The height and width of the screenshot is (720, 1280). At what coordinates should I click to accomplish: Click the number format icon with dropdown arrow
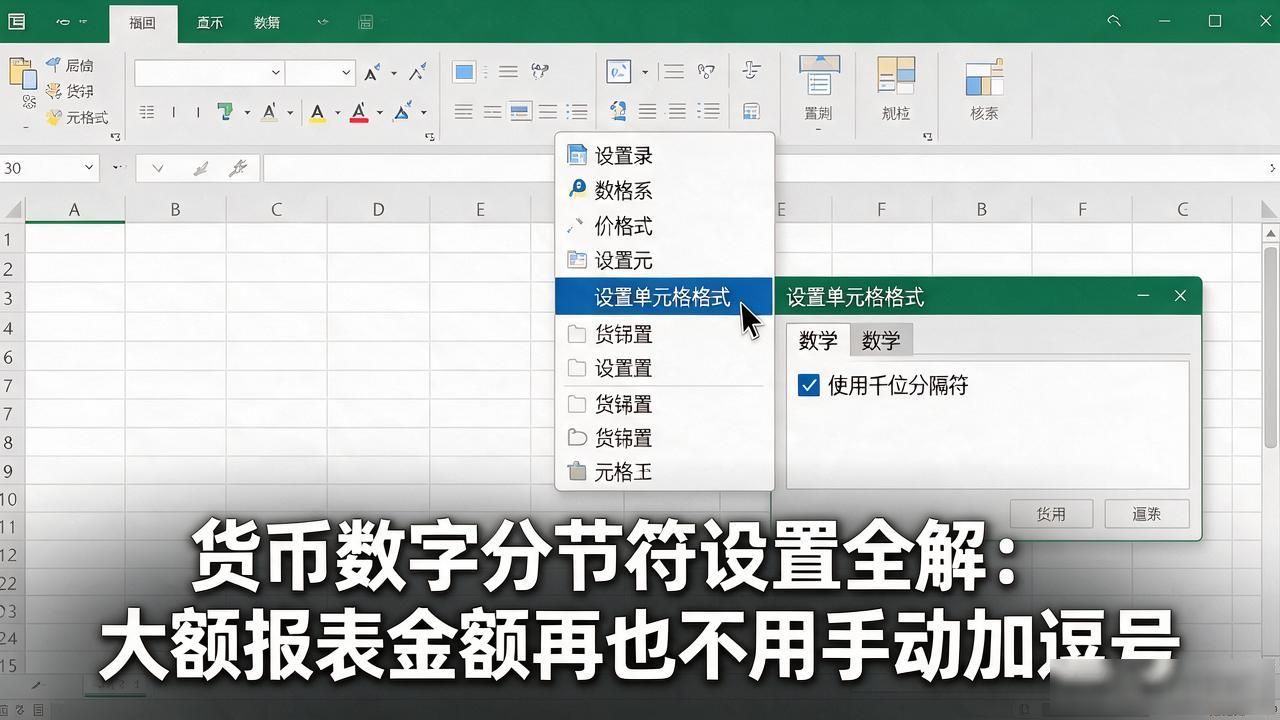tap(619, 72)
